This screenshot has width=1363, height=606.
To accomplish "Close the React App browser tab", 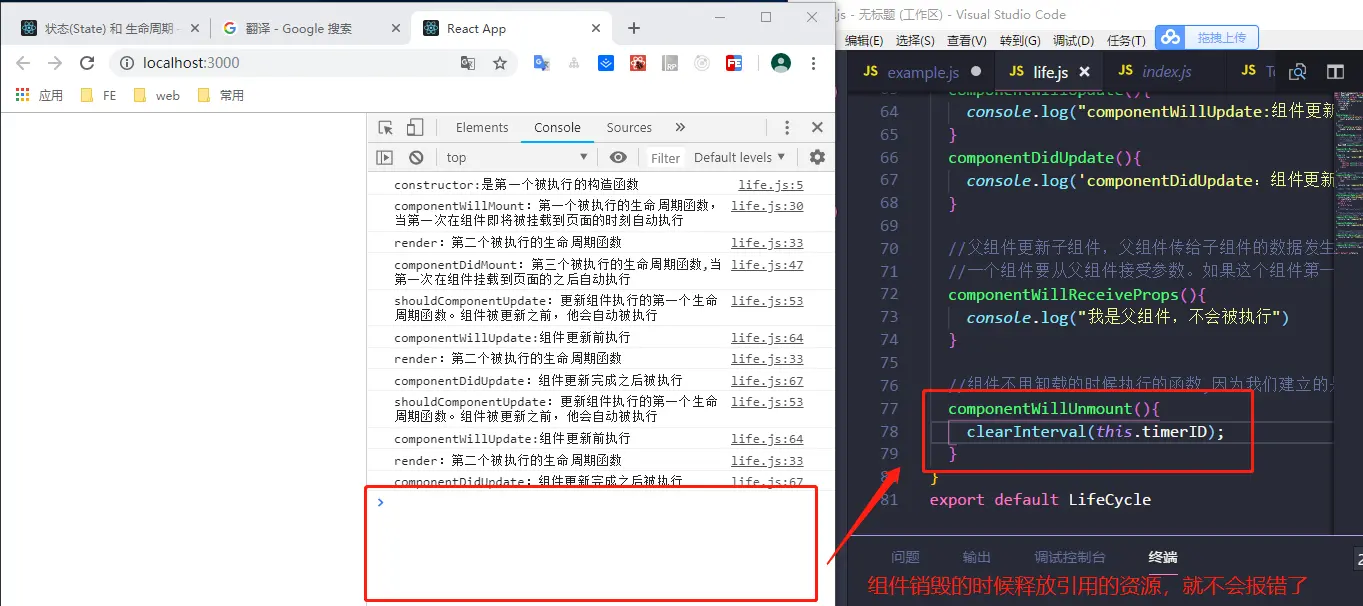I will [597, 28].
